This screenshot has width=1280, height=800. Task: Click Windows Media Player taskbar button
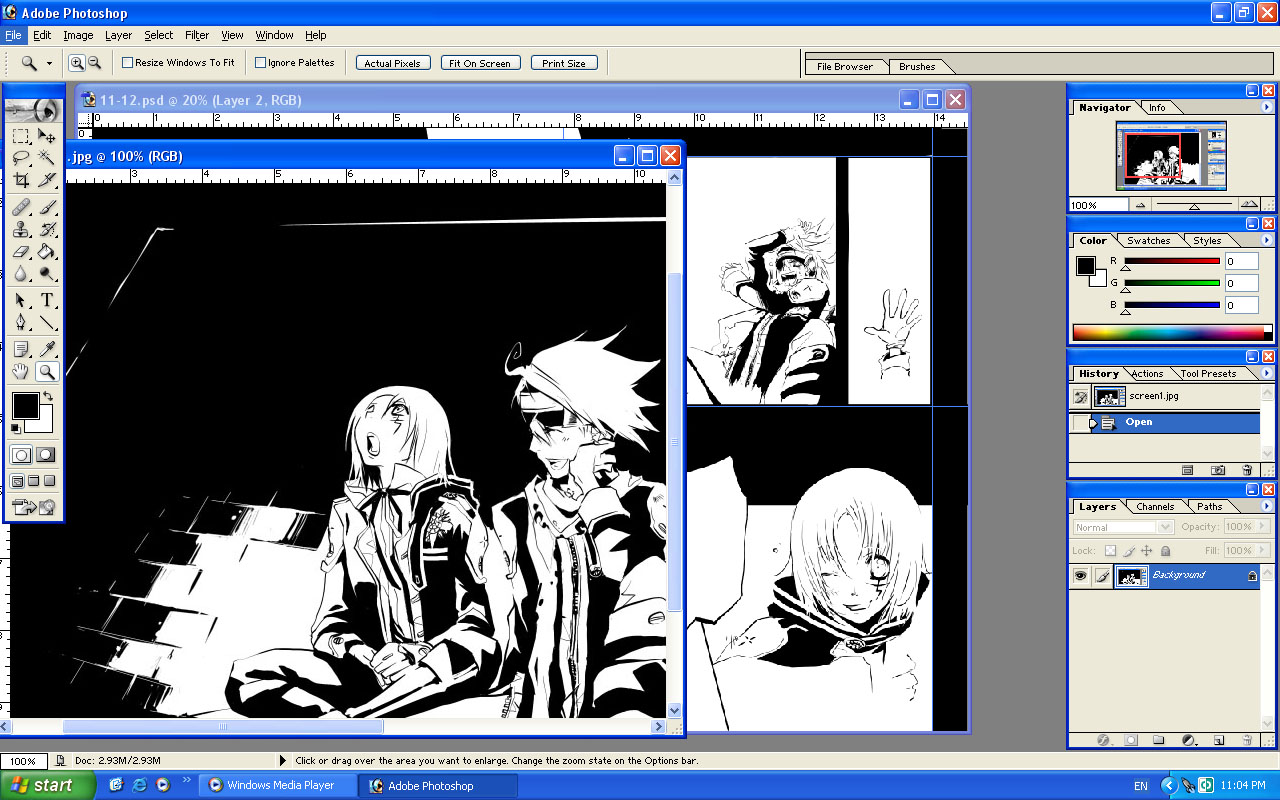pos(279,785)
